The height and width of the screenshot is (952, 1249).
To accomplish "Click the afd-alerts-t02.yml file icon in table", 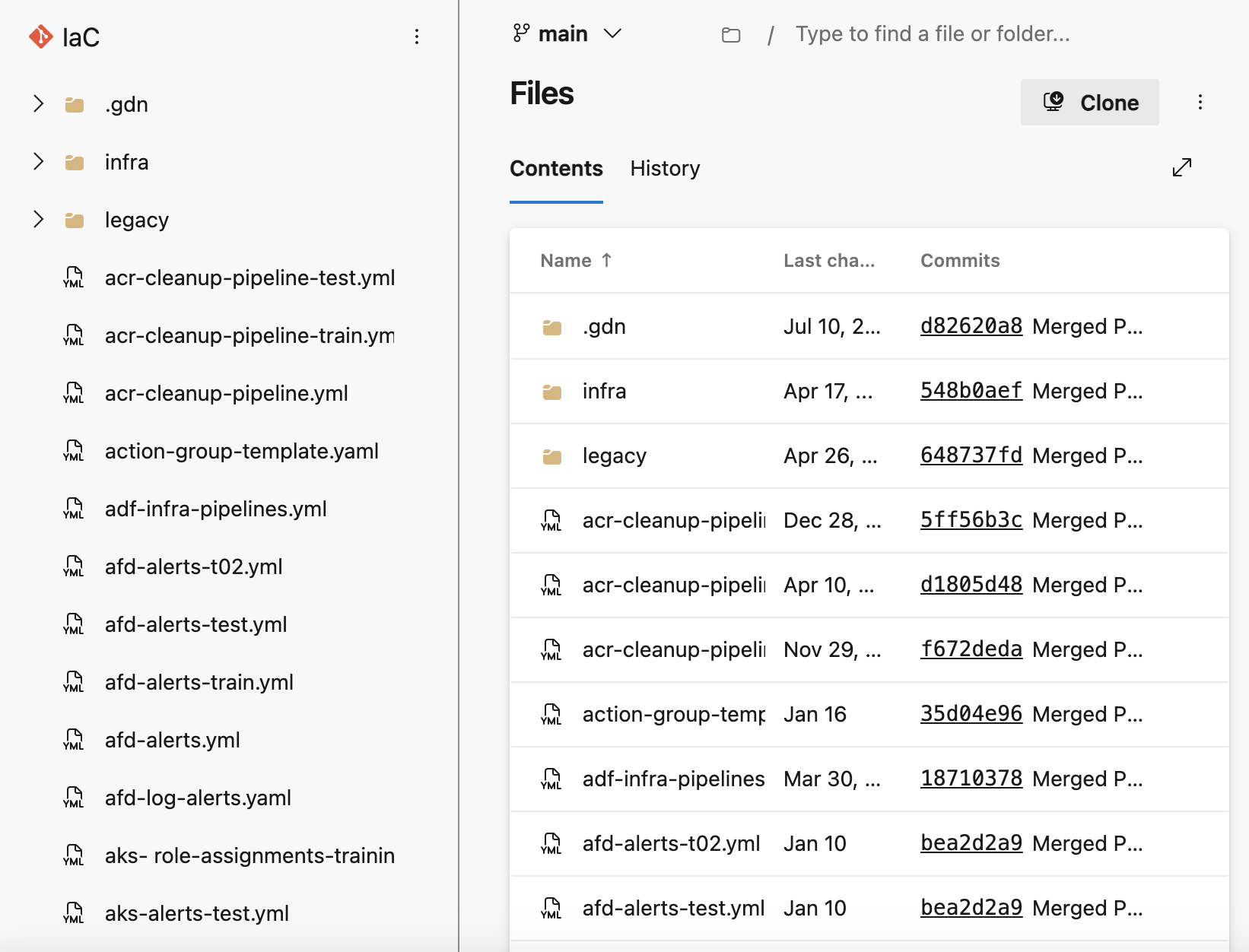I will click(x=551, y=844).
